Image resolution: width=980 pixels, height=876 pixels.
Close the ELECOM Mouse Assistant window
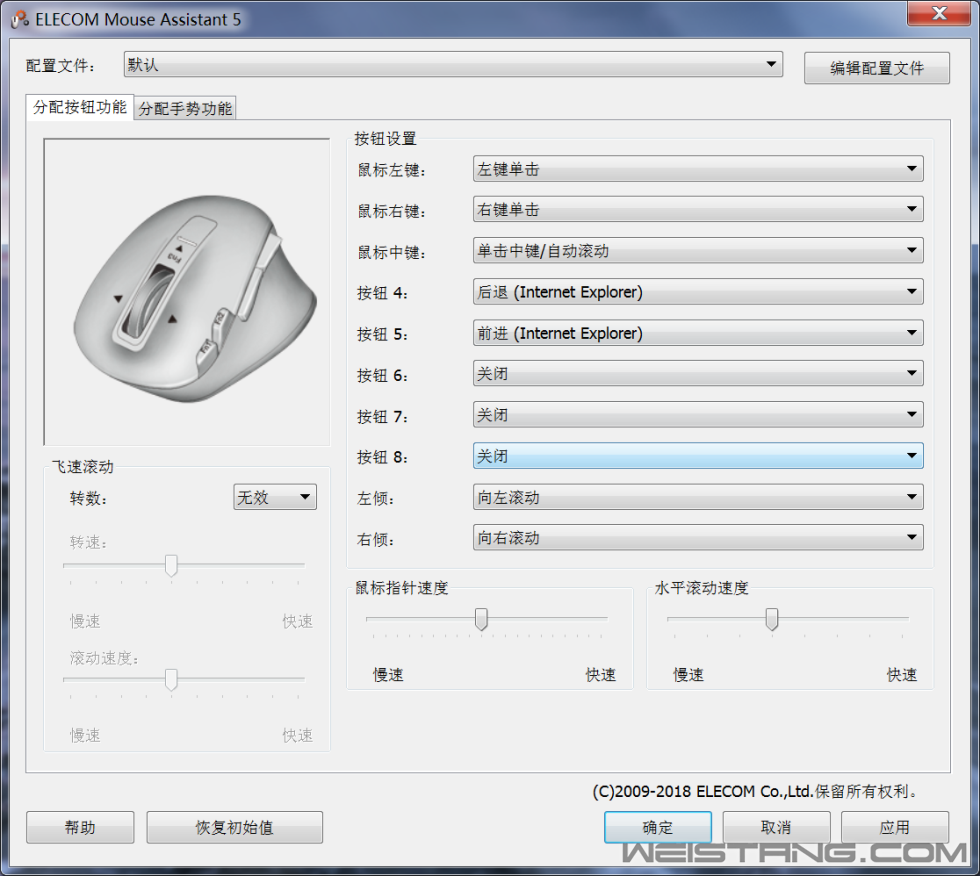[x=939, y=13]
